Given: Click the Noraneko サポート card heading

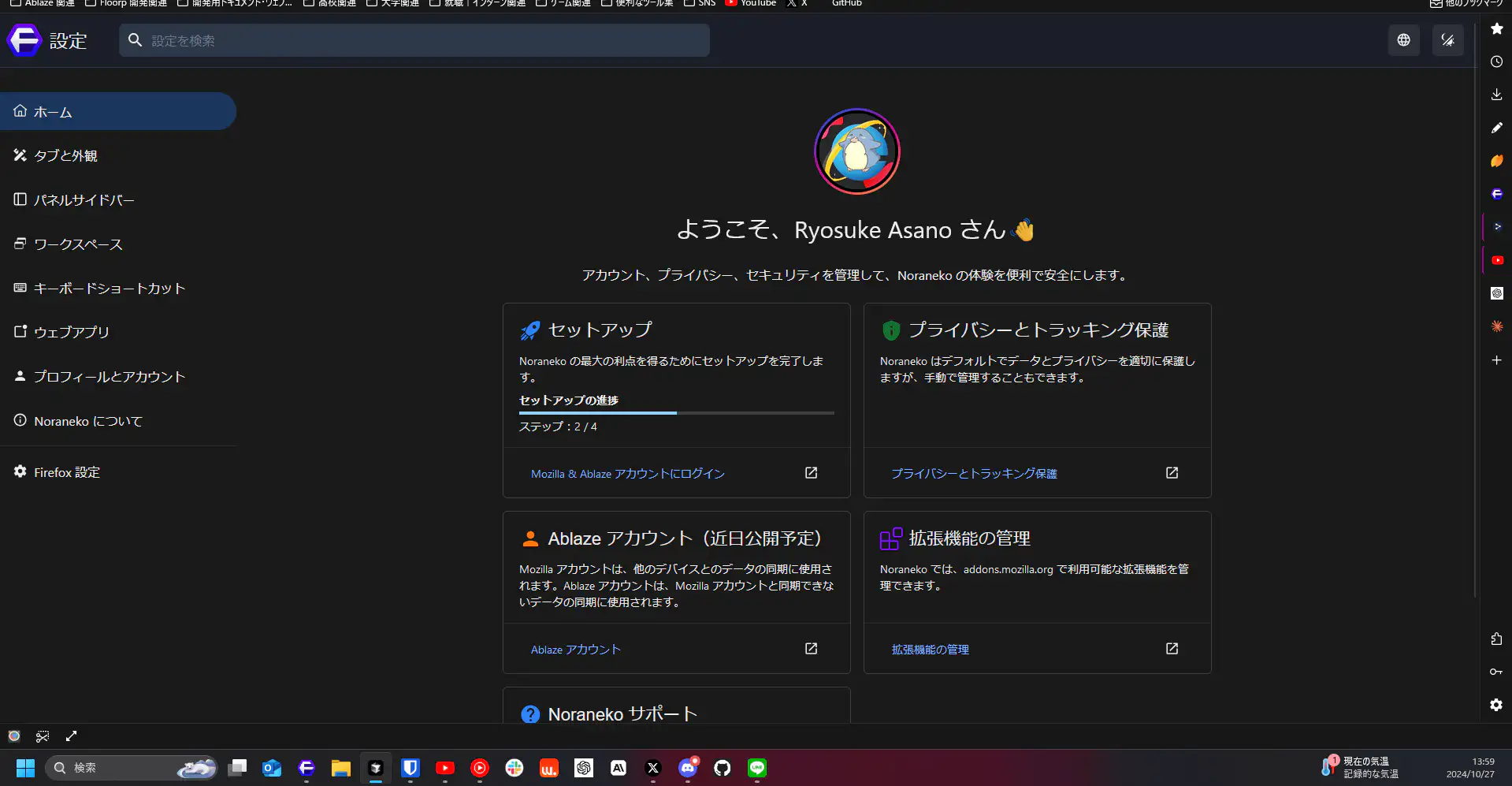Looking at the screenshot, I should coord(622,714).
